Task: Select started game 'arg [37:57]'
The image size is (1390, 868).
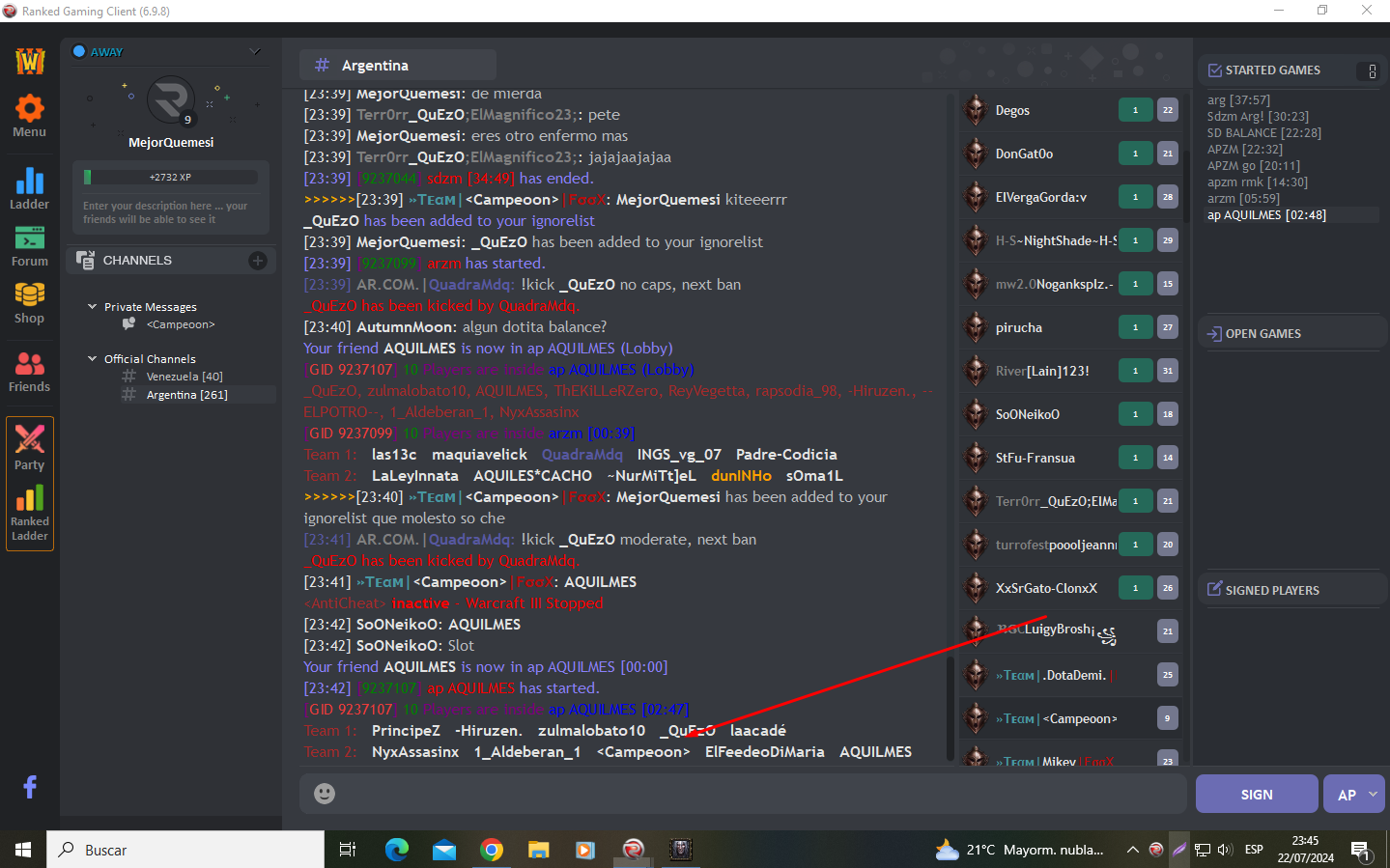Action: [x=1238, y=100]
